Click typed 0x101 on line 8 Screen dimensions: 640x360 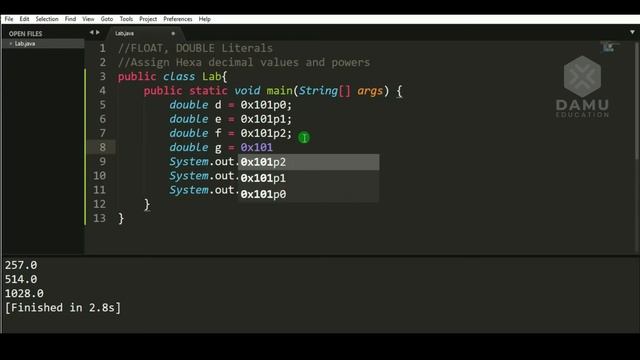click(x=256, y=147)
